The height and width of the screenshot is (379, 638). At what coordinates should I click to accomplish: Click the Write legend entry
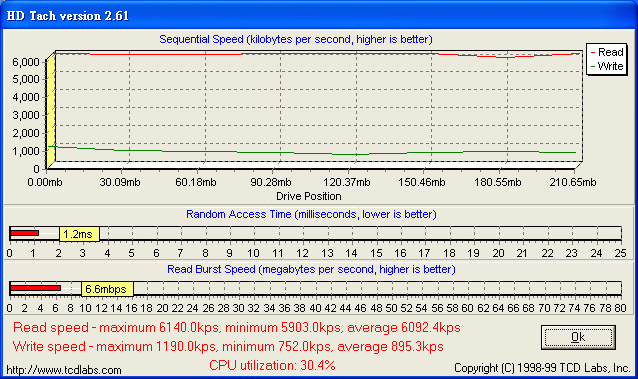coord(607,66)
